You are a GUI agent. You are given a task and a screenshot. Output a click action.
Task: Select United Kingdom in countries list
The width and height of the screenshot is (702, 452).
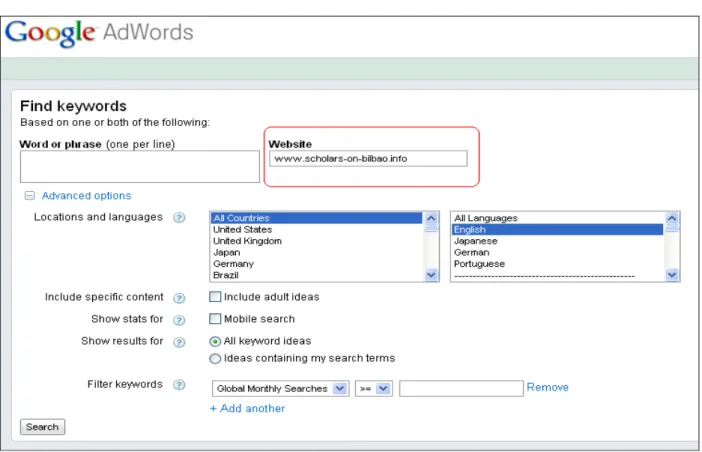(317, 241)
